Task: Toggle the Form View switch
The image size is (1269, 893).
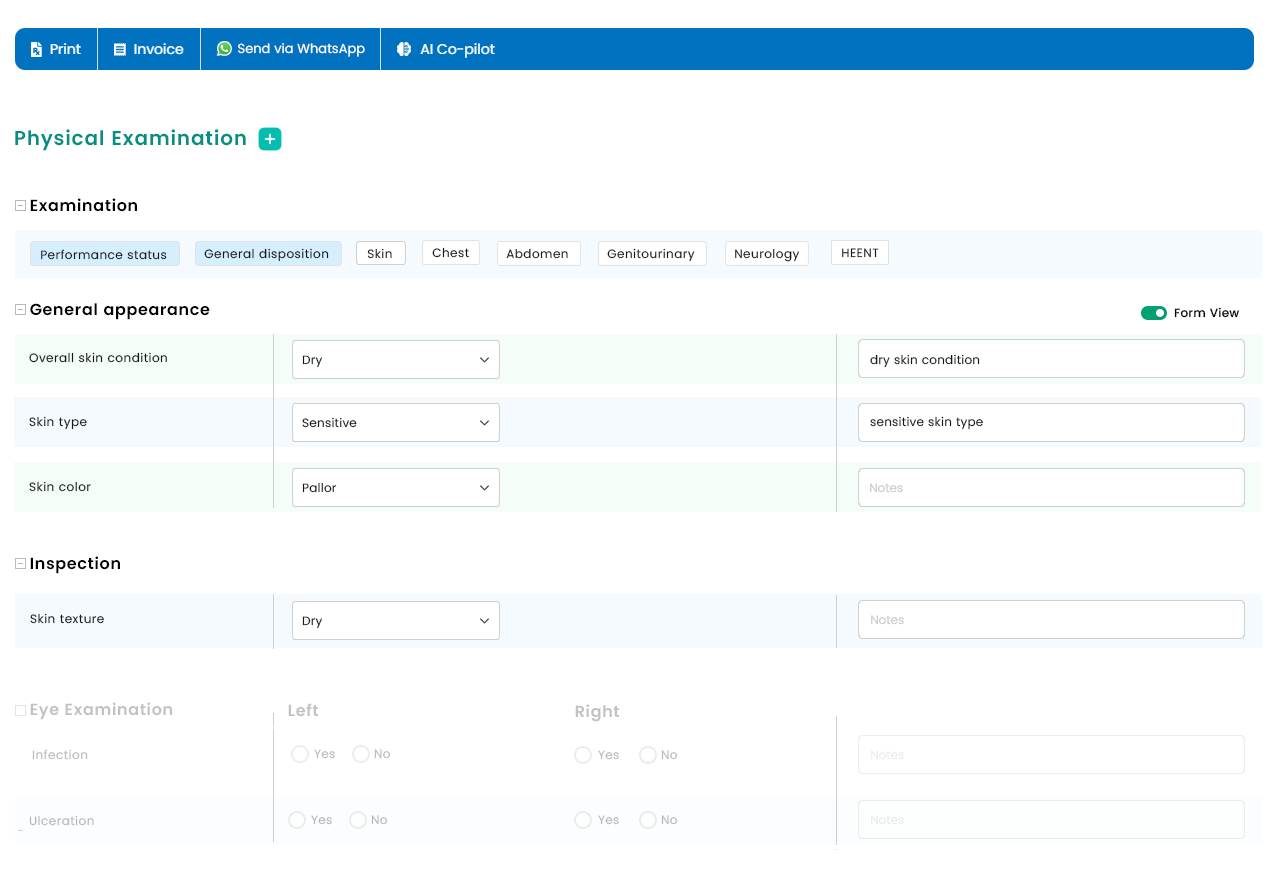Action: click(1154, 313)
